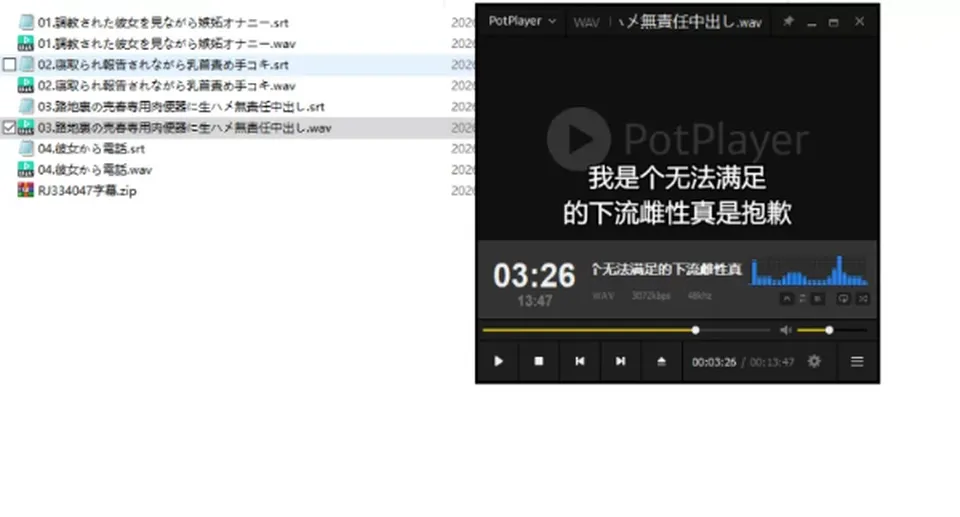960x517 pixels.
Task: Mute audio via the speaker icon
Action: point(786,330)
